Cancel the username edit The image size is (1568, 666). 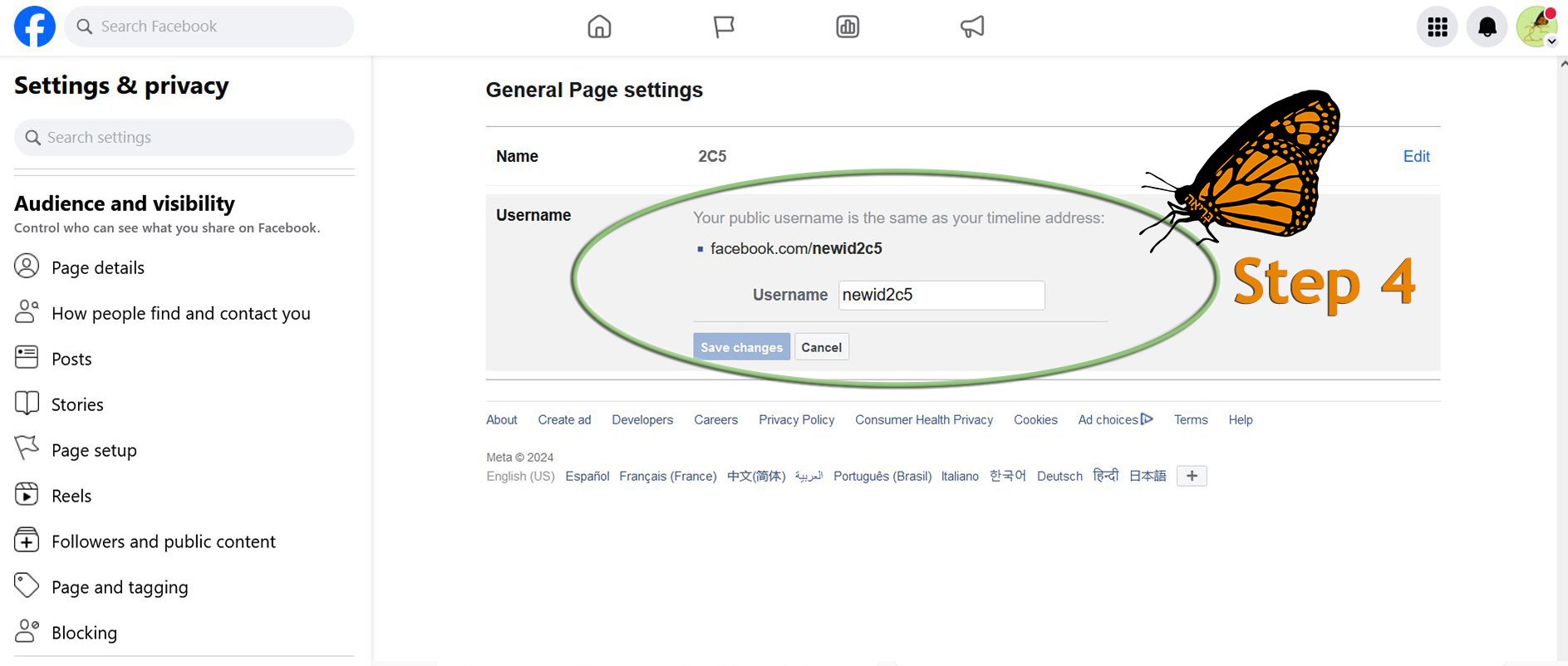pos(821,347)
